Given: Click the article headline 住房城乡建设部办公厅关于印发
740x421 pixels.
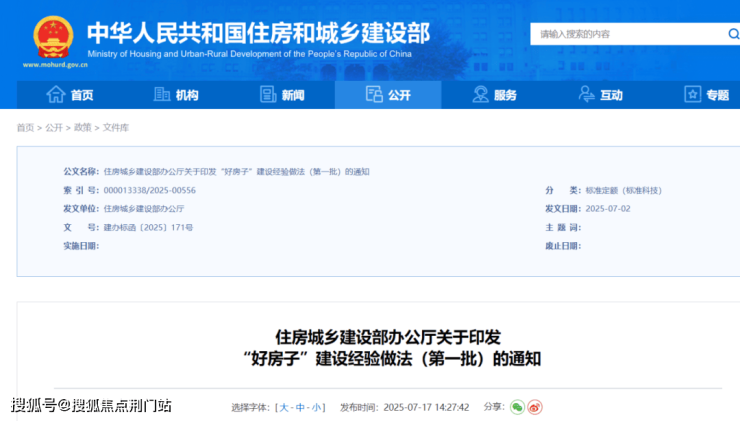Looking at the screenshot, I should (x=388, y=337).
